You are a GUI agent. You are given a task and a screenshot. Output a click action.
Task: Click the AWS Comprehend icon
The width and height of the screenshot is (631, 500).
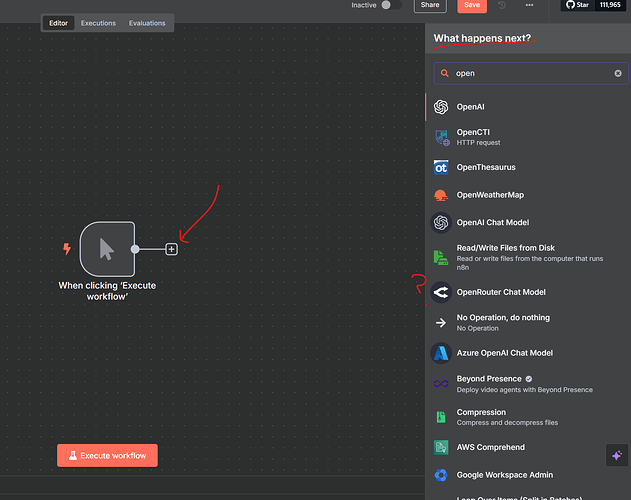point(441,447)
